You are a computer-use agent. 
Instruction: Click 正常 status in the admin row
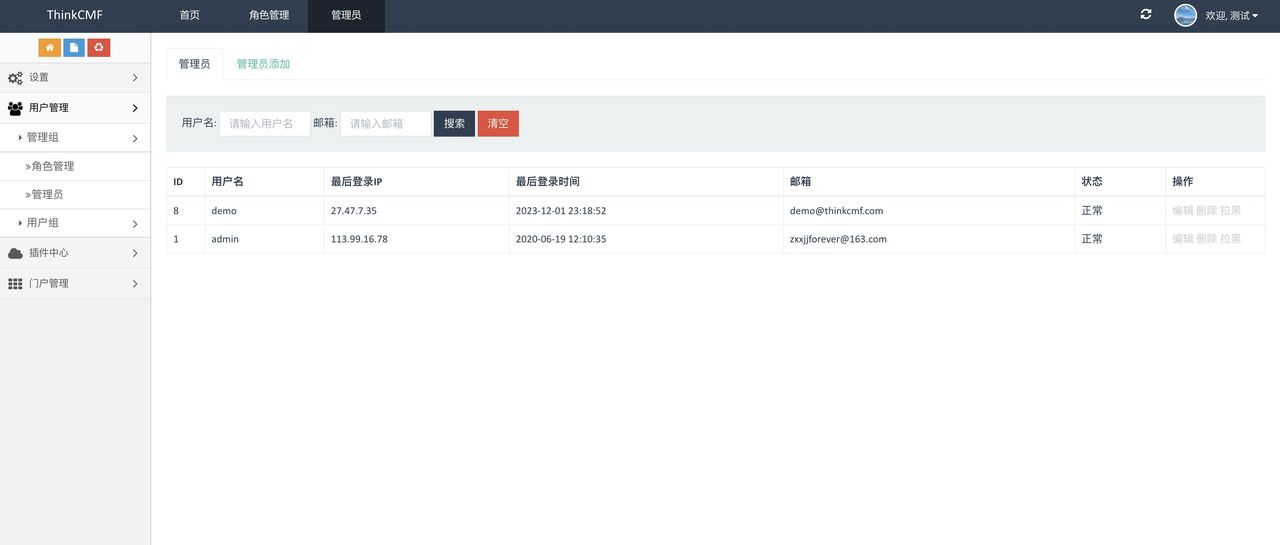pyautogui.click(x=1092, y=239)
